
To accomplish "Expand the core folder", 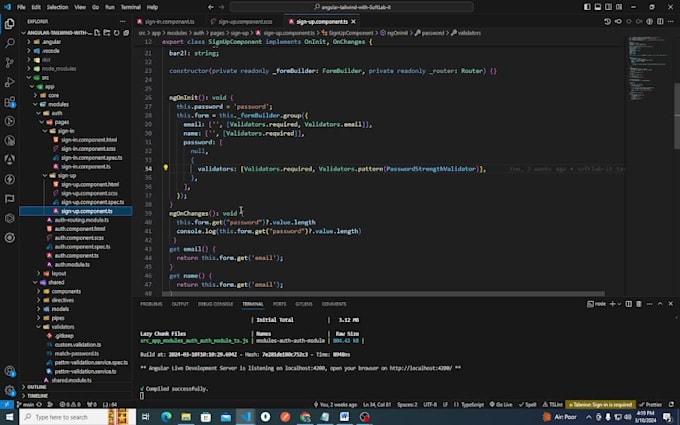I will [36, 95].
